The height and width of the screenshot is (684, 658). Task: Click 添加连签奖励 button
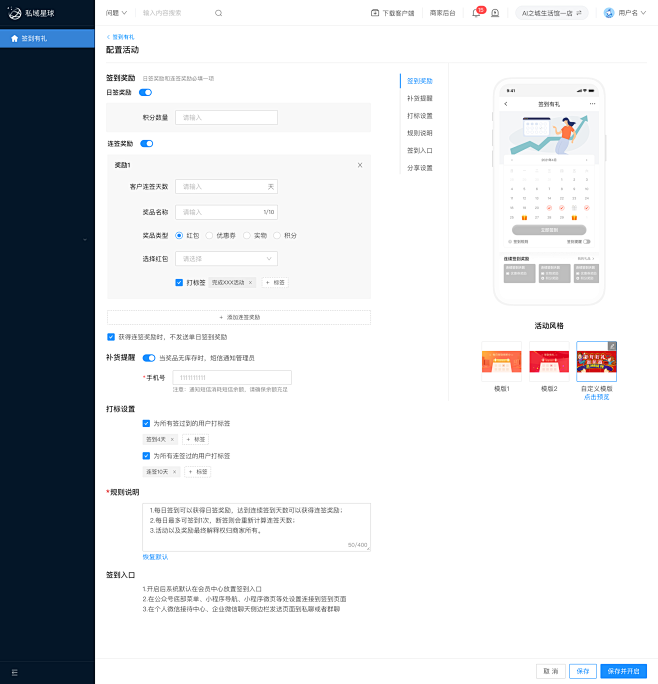[239, 317]
